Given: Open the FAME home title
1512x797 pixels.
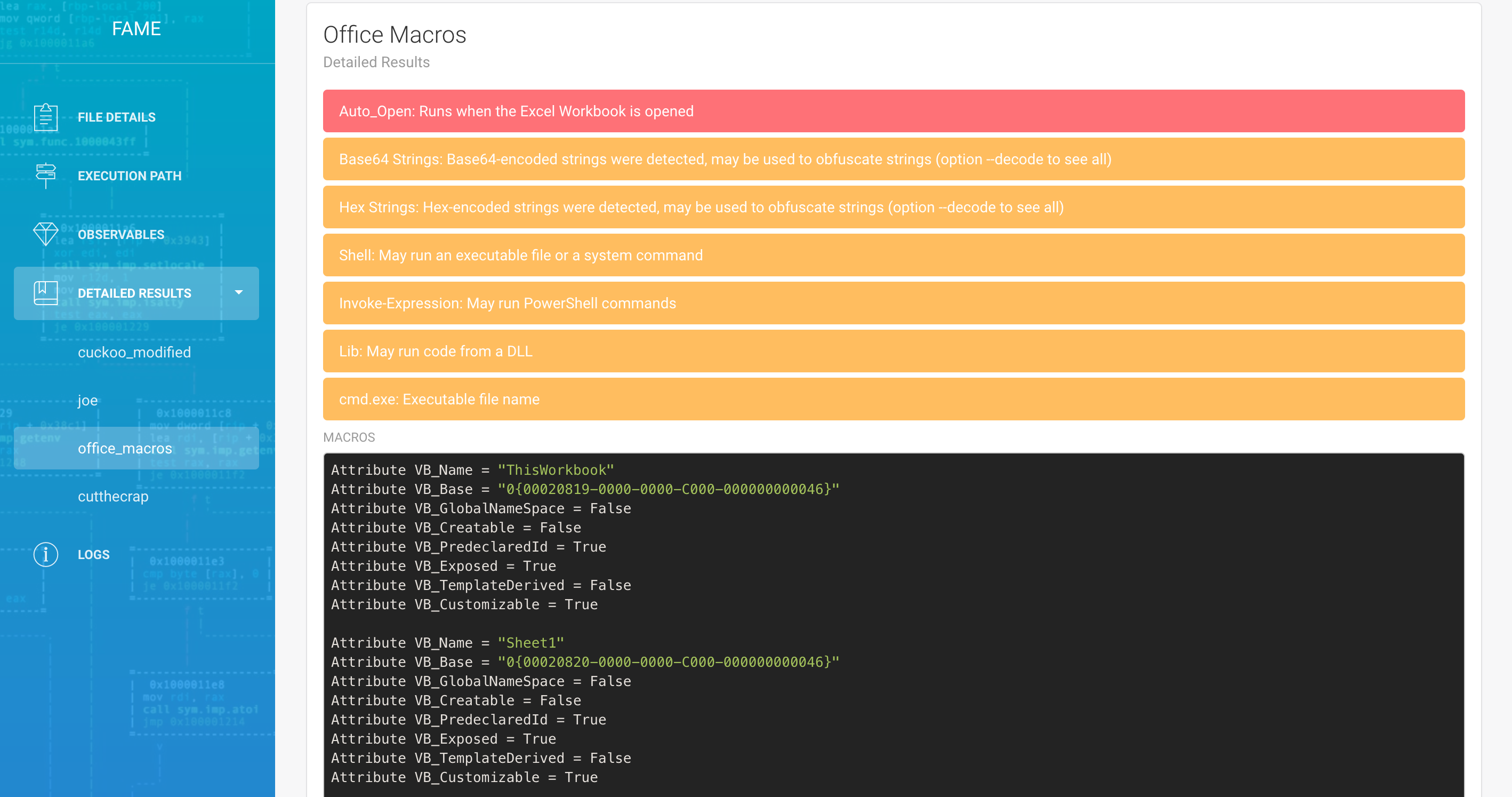Looking at the screenshot, I should pos(136,28).
